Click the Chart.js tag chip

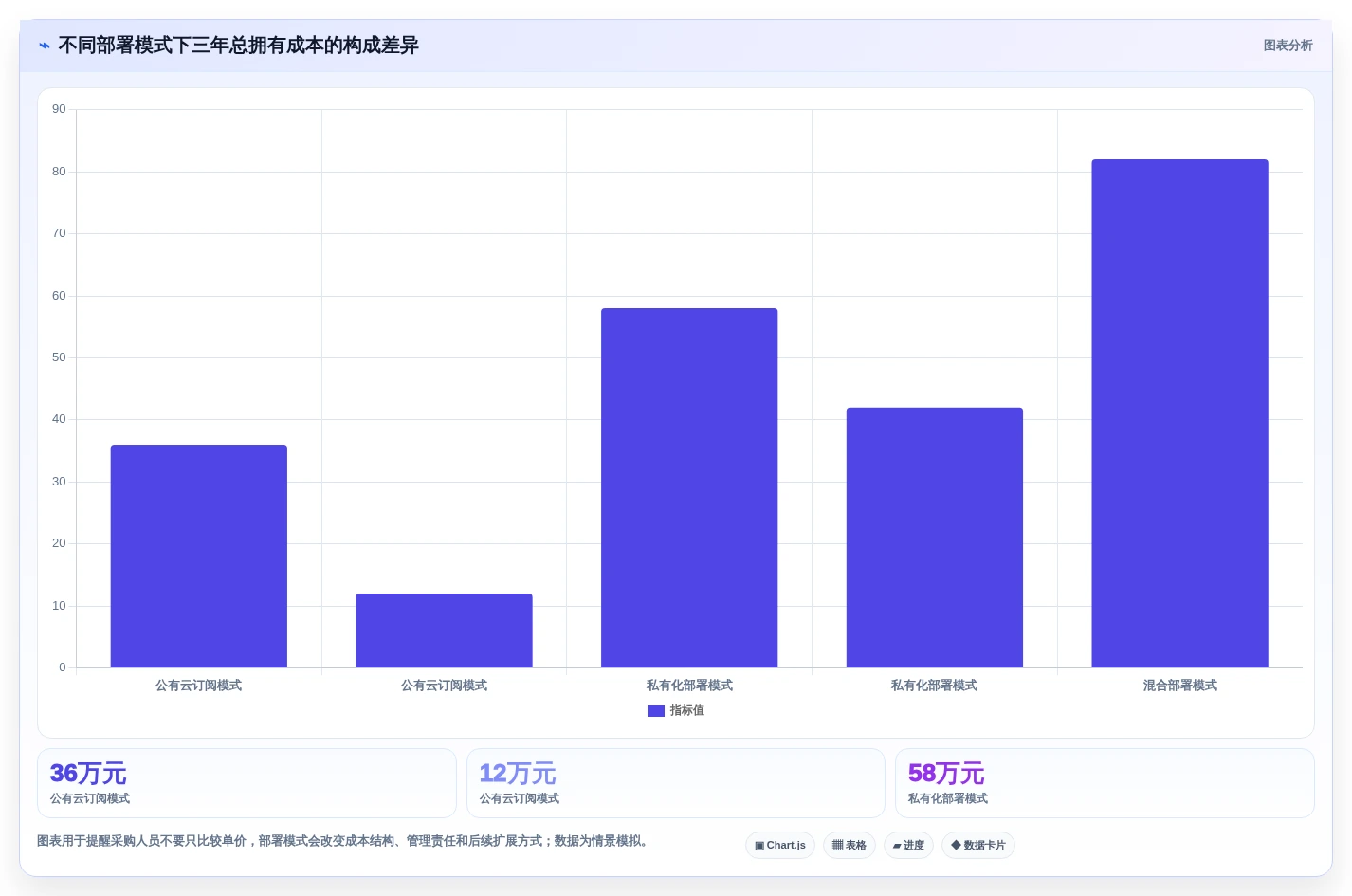click(x=780, y=845)
